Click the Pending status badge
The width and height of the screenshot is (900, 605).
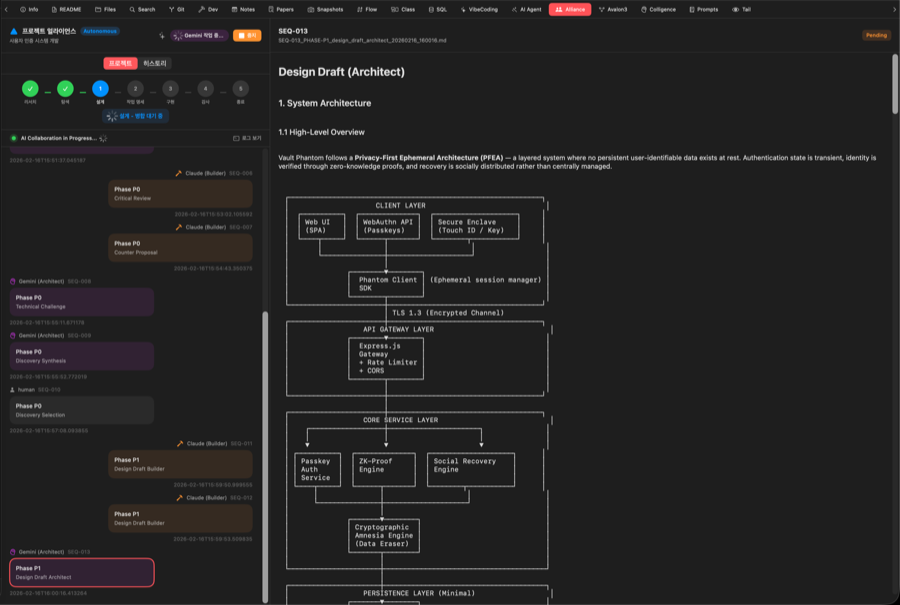click(x=875, y=35)
